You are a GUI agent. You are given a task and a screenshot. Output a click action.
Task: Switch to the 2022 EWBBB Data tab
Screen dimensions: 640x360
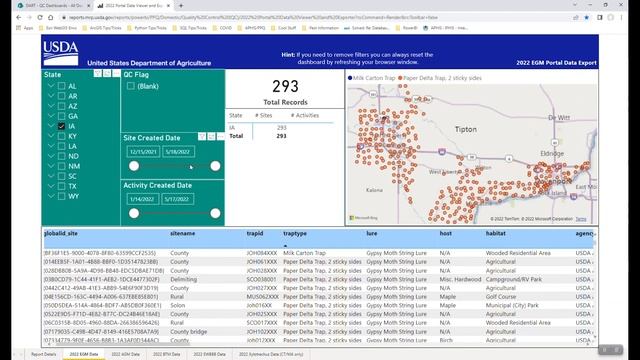(209, 354)
